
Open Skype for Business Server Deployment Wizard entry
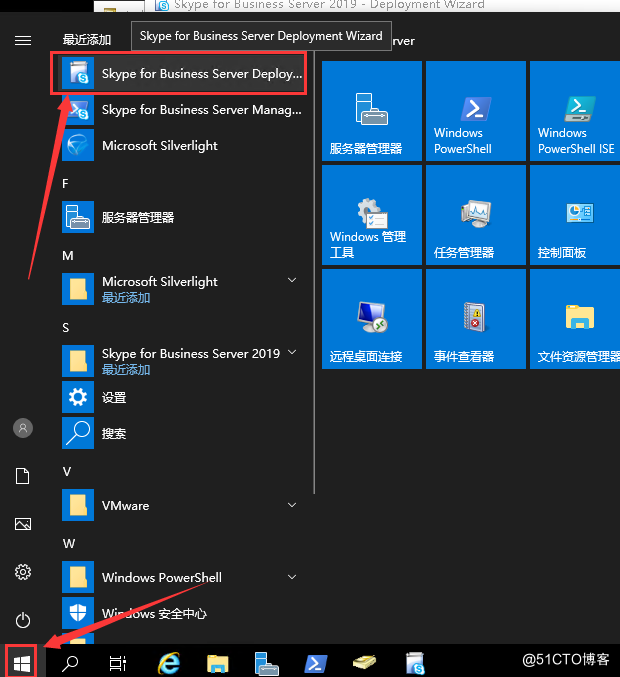[182, 74]
